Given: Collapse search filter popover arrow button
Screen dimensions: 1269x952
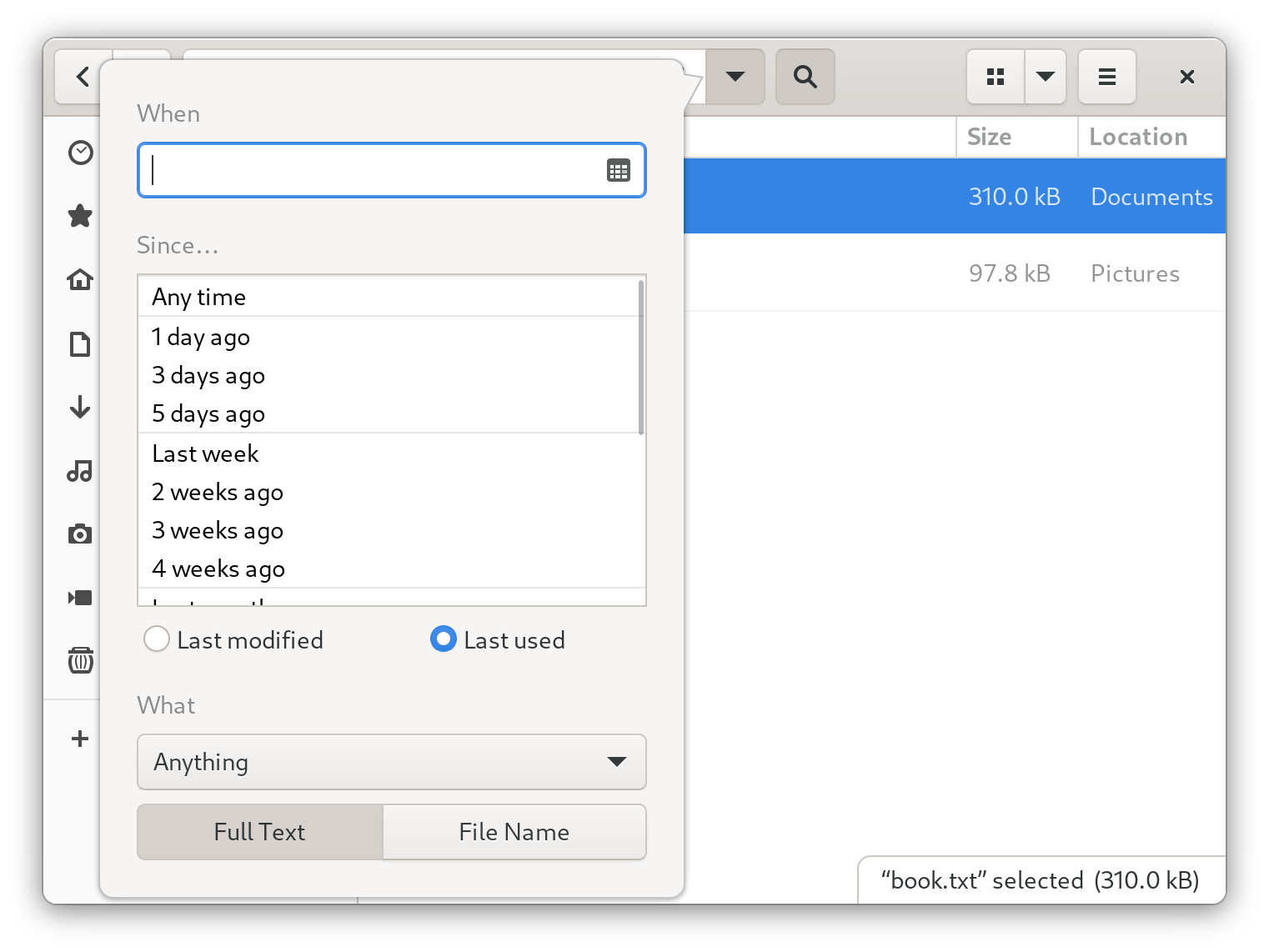Looking at the screenshot, I should [735, 77].
